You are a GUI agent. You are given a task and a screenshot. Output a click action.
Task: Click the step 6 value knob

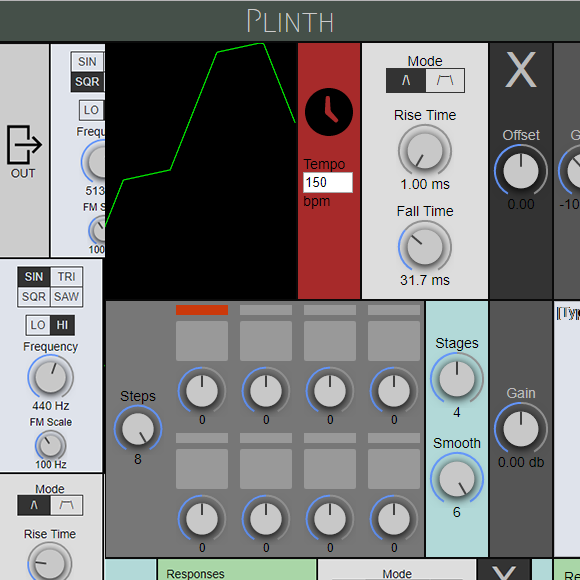tap(266, 519)
